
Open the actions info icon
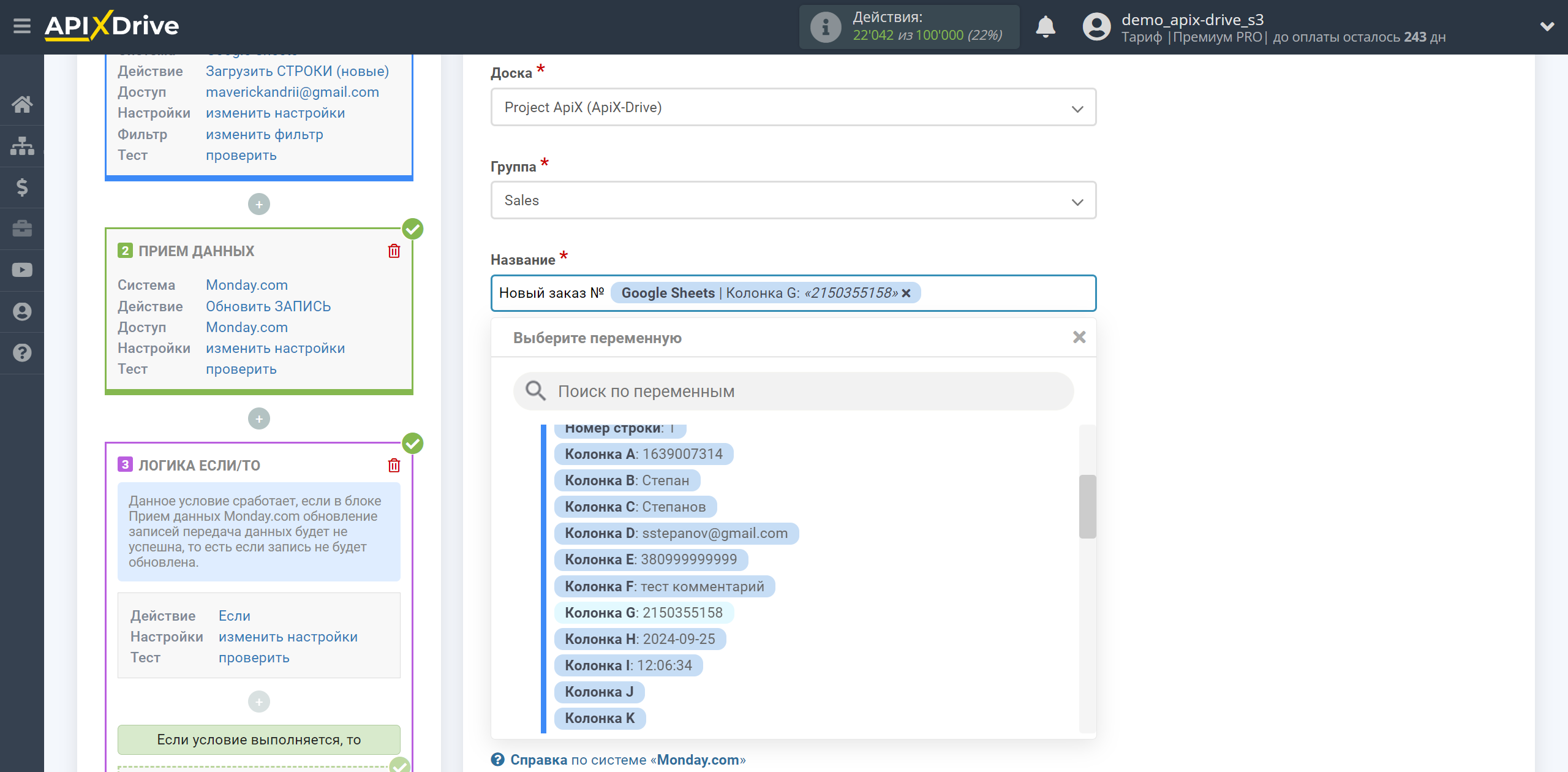coord(825,27)
